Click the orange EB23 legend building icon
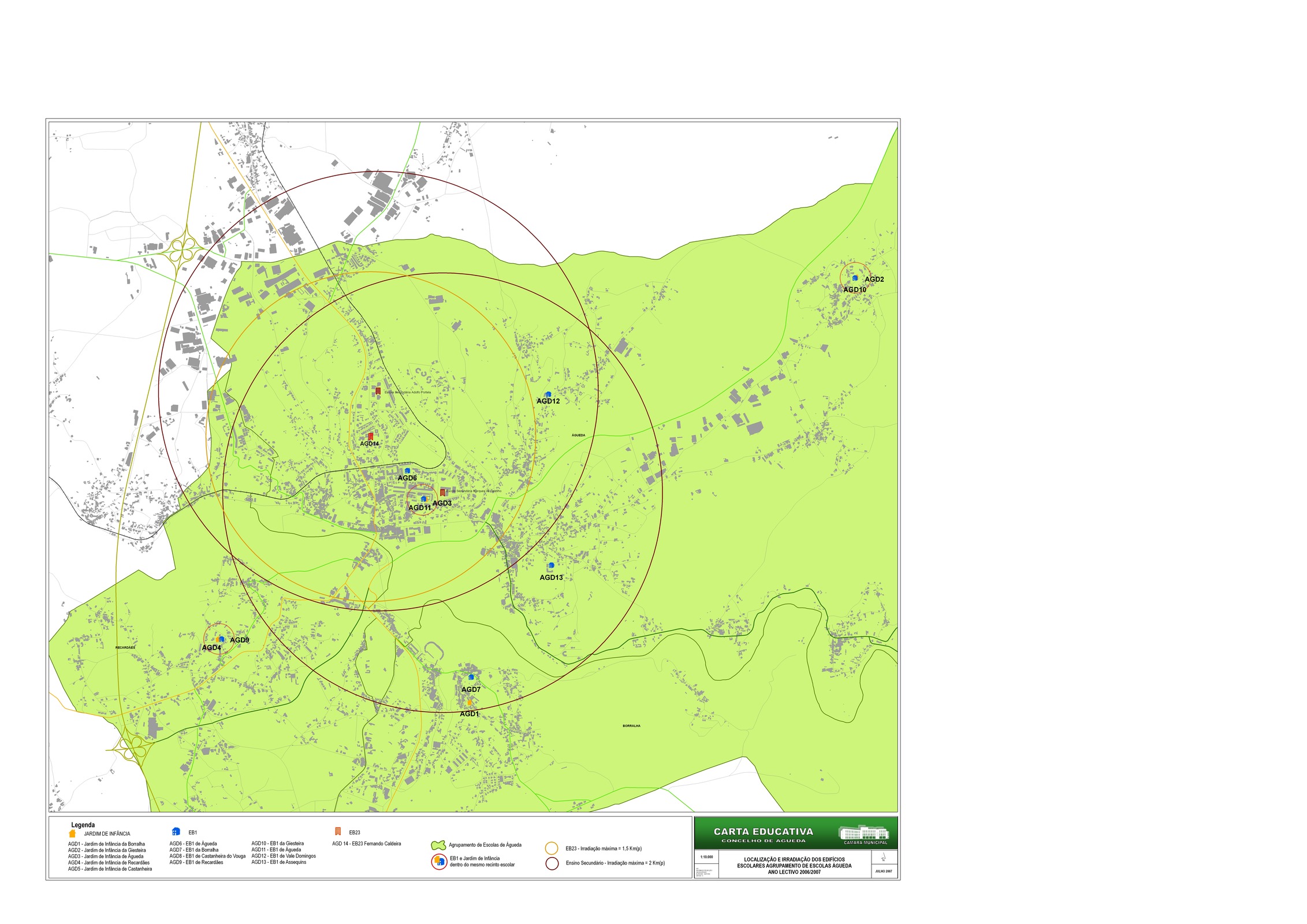 point(338,832)
